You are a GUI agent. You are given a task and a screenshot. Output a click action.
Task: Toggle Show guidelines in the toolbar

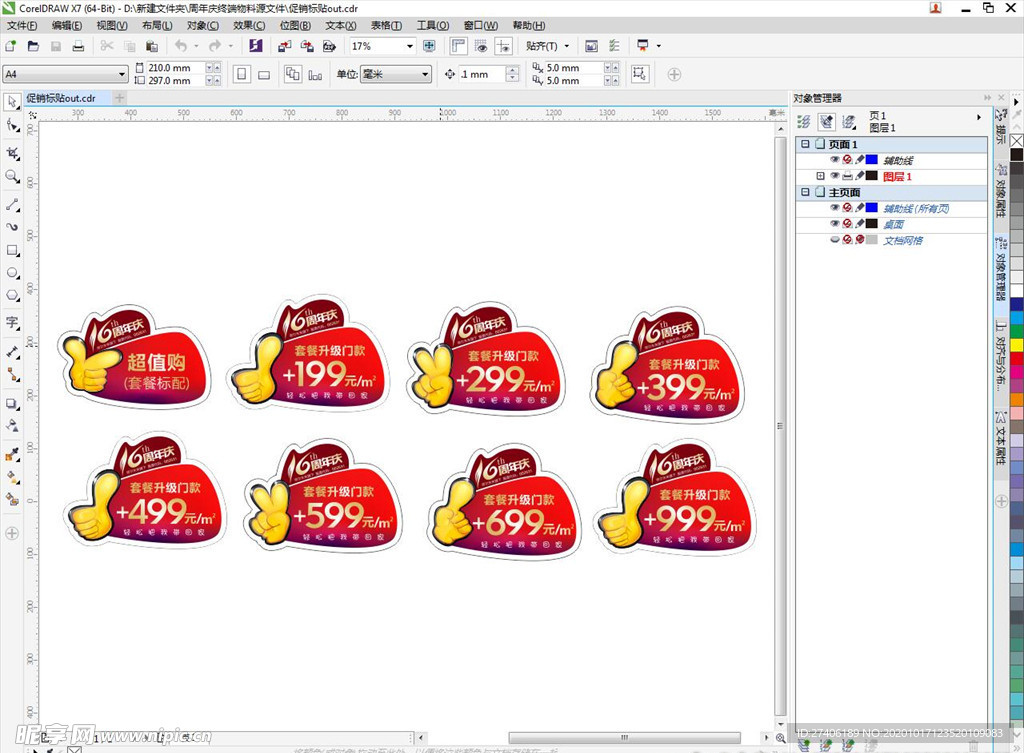point(504,46)
